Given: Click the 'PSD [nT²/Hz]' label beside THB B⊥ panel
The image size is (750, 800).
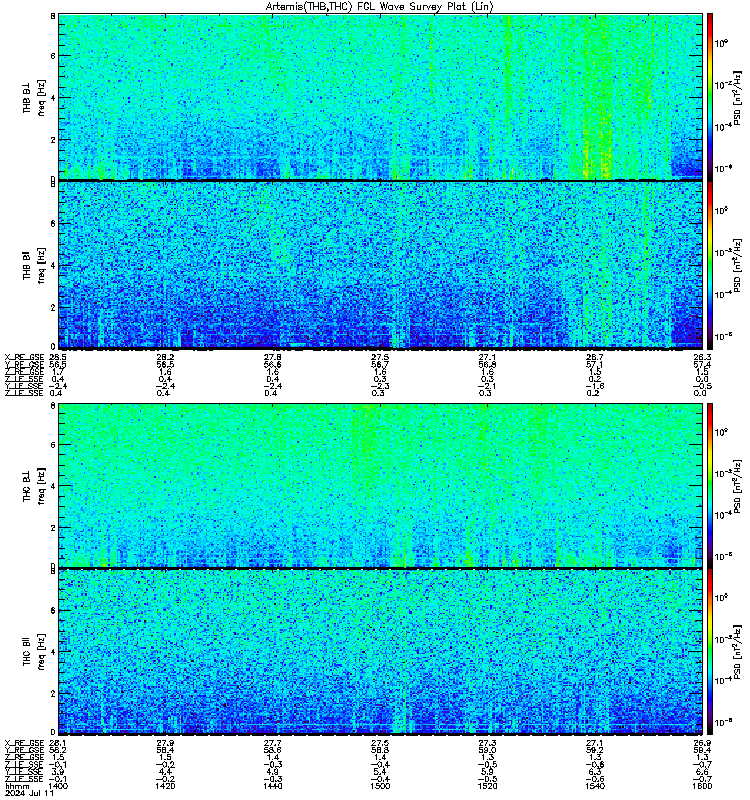Looking at the screenshot, I should click(x=737, y=97).
